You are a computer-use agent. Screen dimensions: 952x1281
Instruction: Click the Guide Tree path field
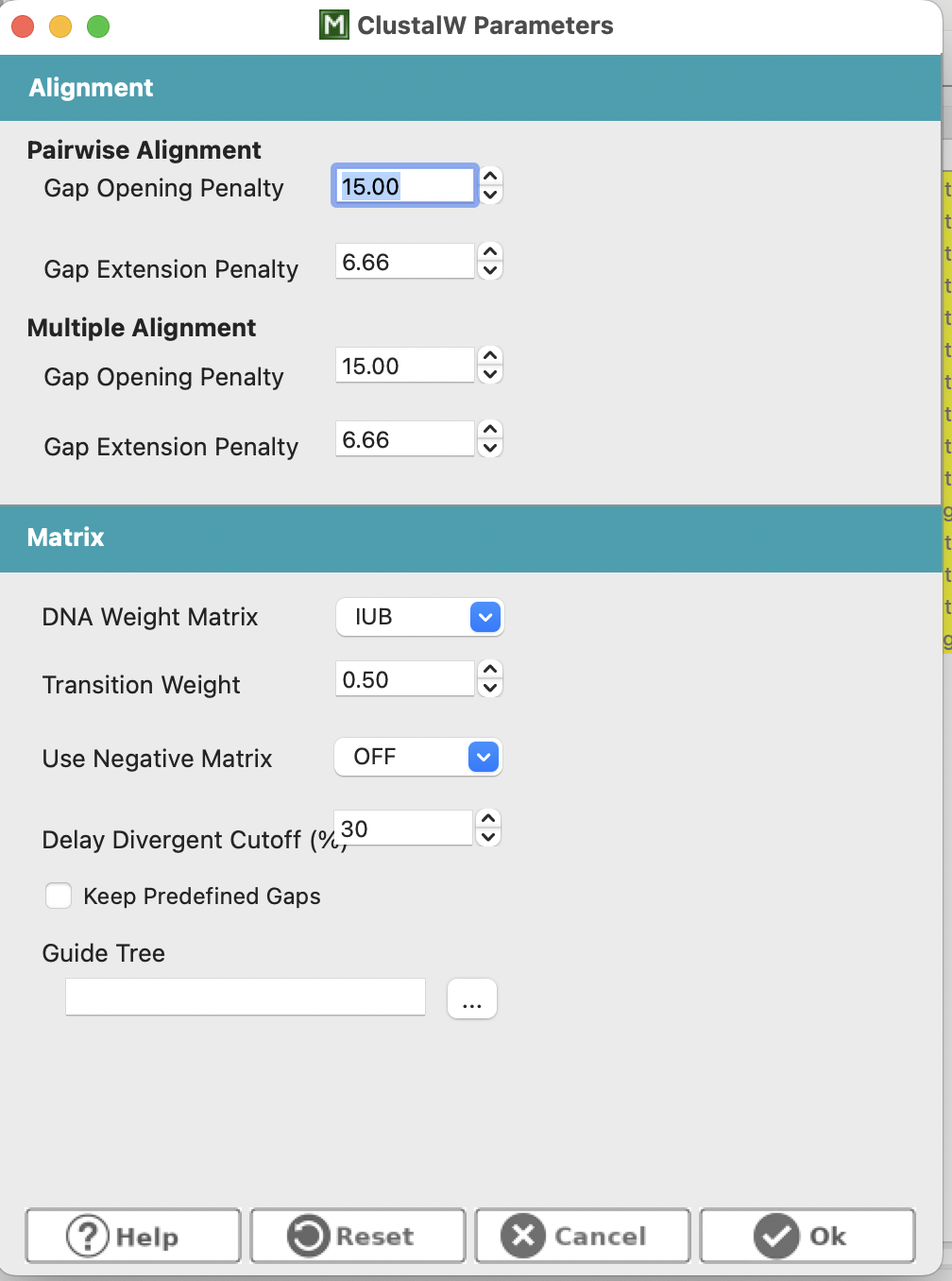246,997
